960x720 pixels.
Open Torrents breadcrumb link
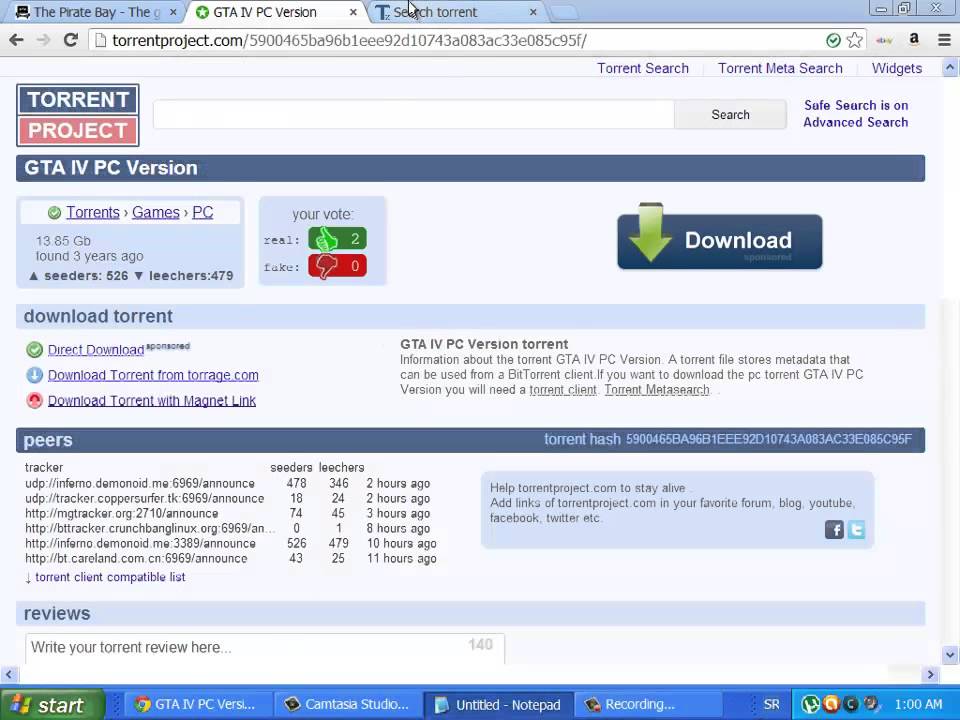tap(92, 212)
